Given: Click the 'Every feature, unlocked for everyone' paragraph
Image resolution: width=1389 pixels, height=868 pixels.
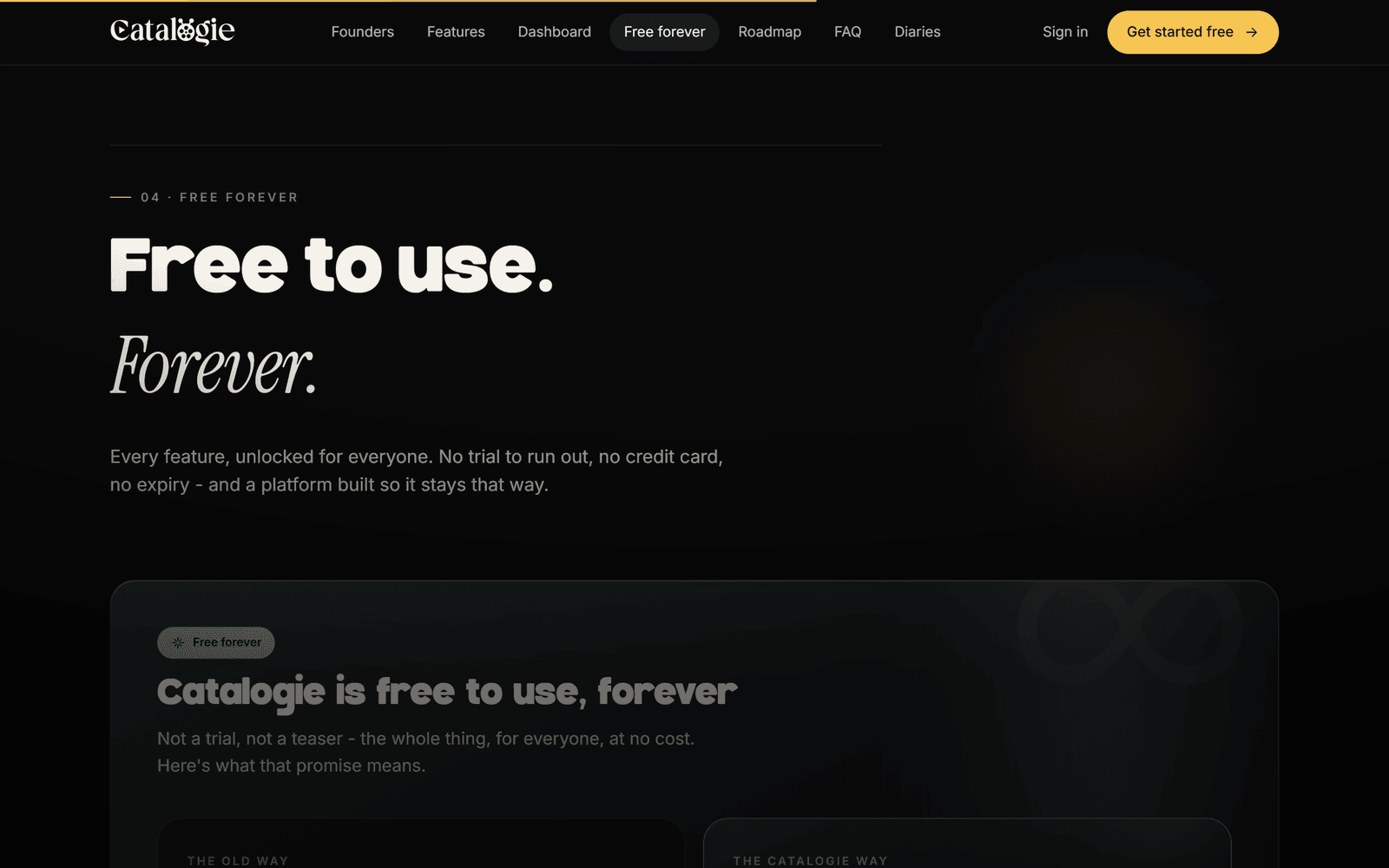Looking at the screenshot, I should pyautogui.click(x=417, y=470).
